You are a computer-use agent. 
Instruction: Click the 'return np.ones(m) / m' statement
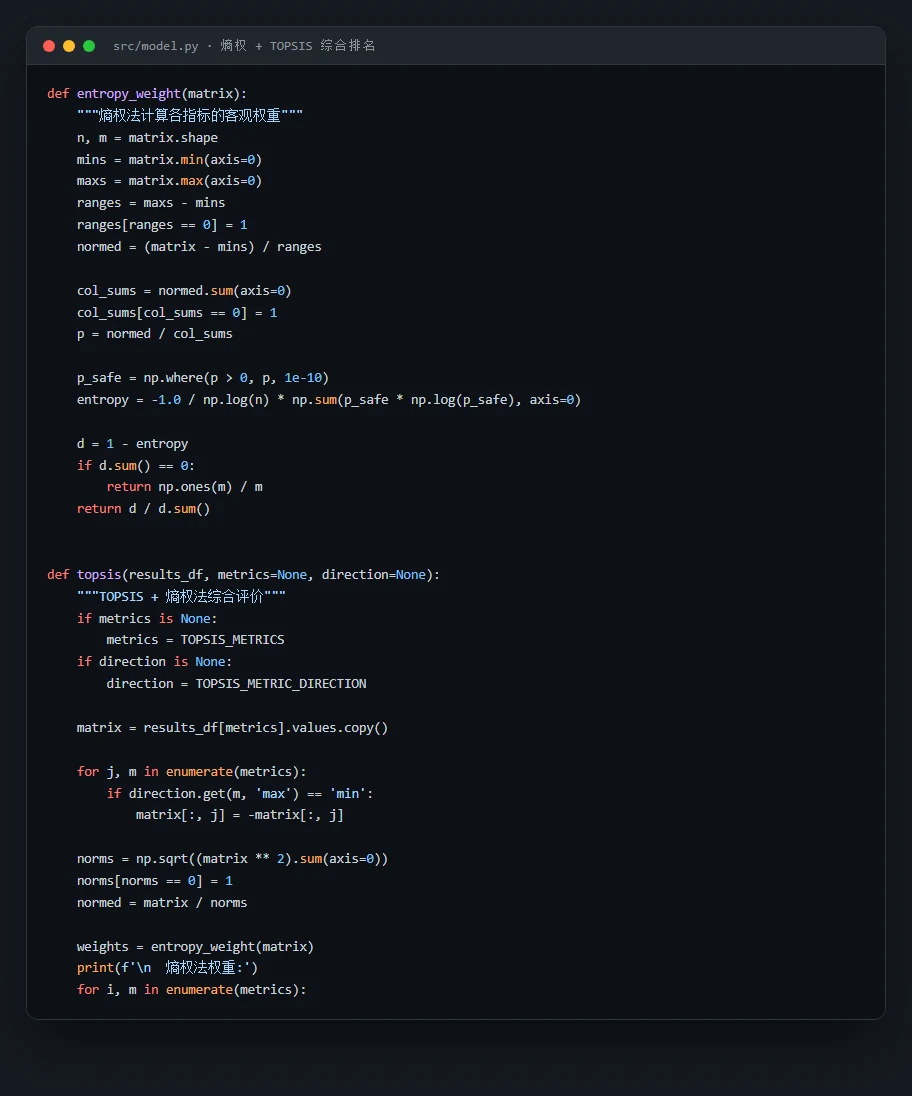(184, 486)
